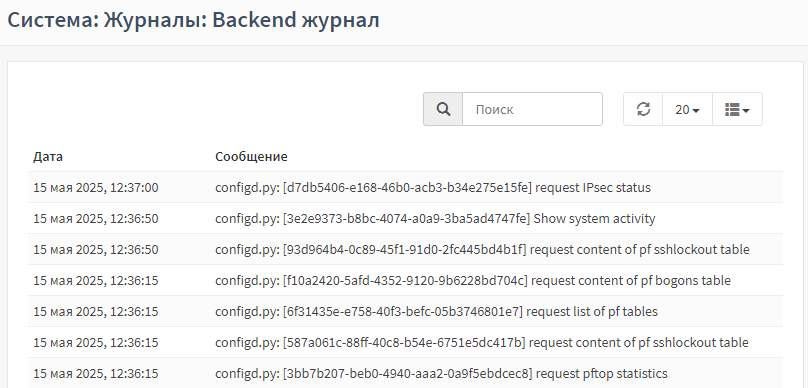Click the Сообщение column header

(251, 157)
